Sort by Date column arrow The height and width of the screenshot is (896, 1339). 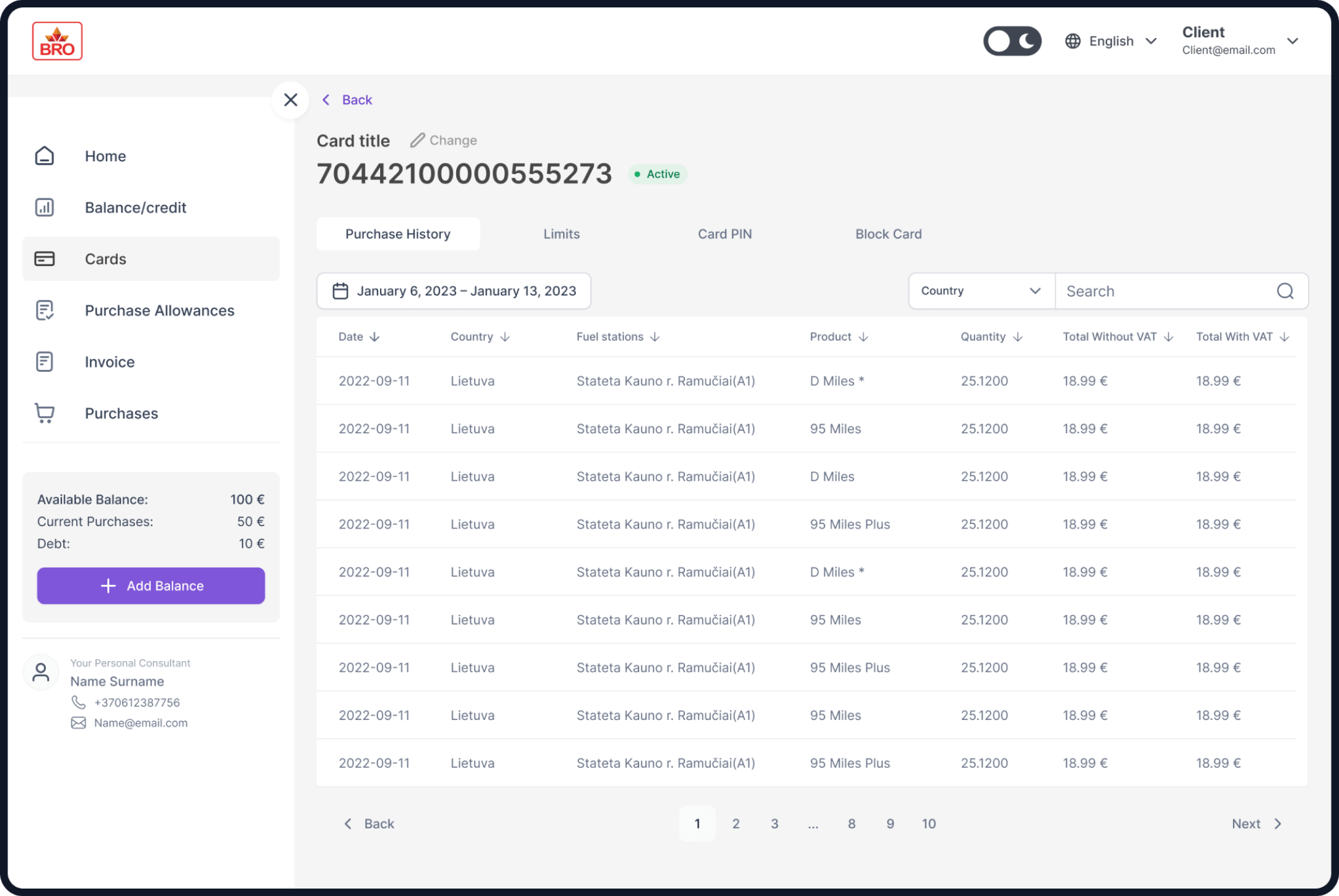pos(374,336)
